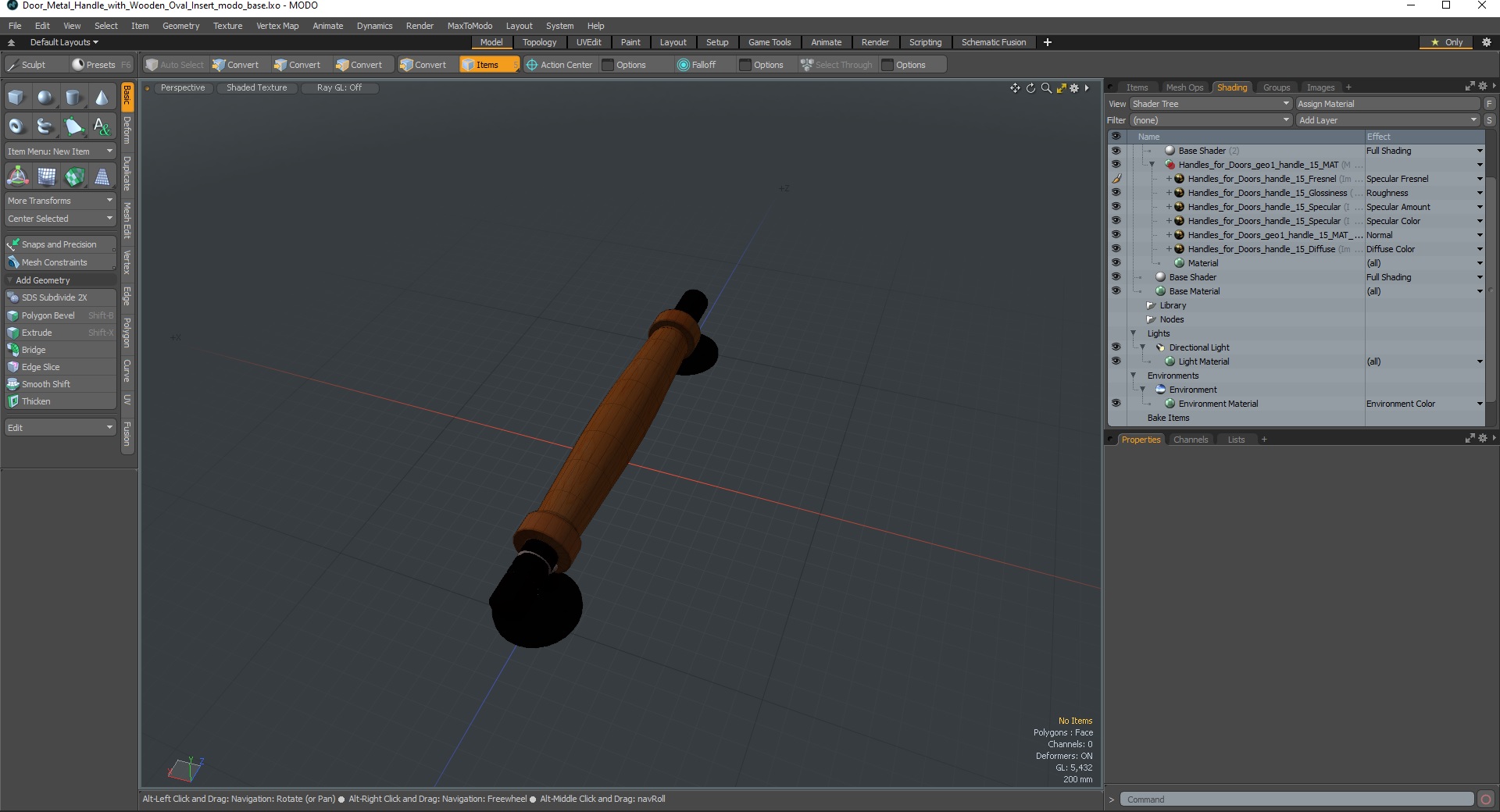Screen dimensions: 1500x812
Task: Open Mesh Constraints panel
Action: click(x=60, y=262)
